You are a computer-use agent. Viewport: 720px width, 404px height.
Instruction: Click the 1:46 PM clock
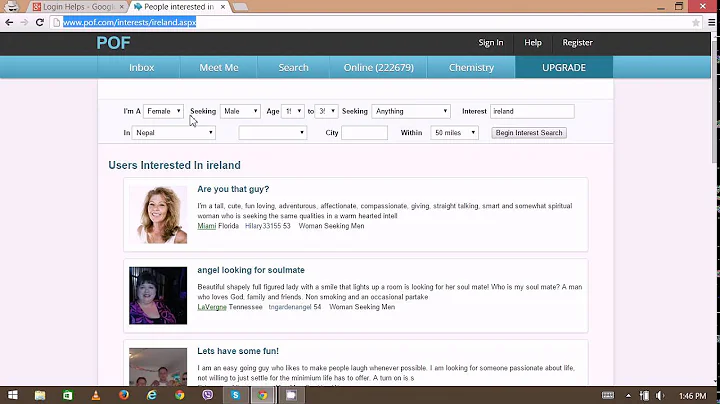click(x=692, y=396)
